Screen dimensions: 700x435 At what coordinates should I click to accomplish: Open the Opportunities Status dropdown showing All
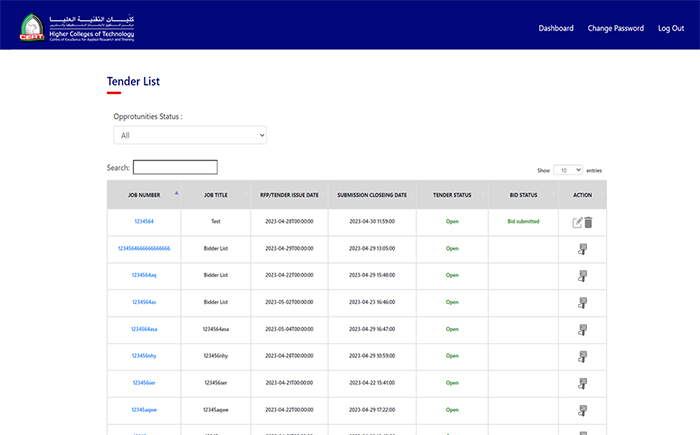190,135
